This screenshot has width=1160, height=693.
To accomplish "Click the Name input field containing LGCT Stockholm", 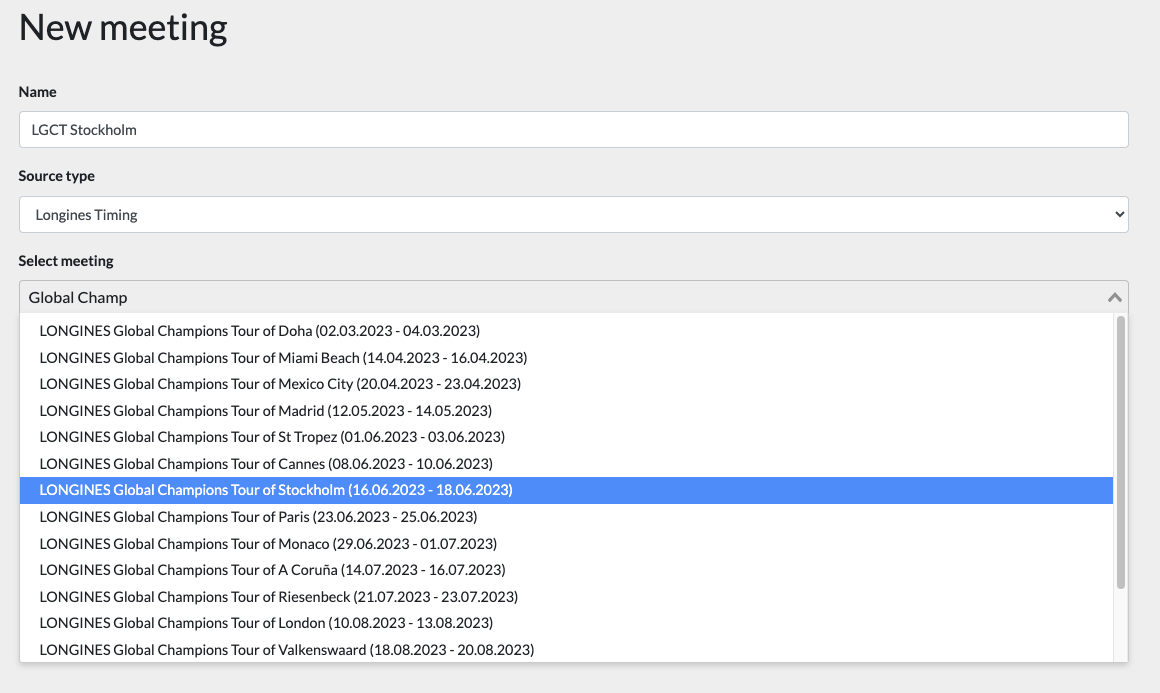I will tap(573, 129).
